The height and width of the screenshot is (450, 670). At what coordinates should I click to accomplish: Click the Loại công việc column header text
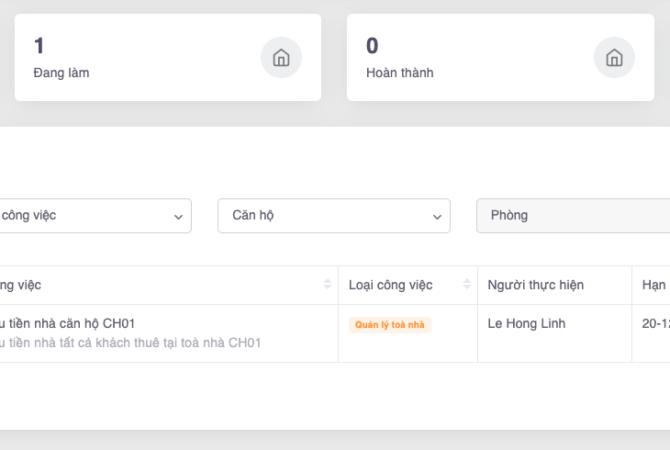[390, 285]
